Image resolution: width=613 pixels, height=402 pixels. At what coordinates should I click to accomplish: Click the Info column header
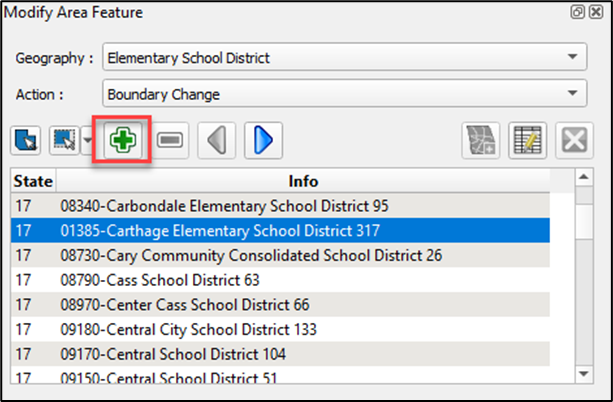(x=303, y=181)
